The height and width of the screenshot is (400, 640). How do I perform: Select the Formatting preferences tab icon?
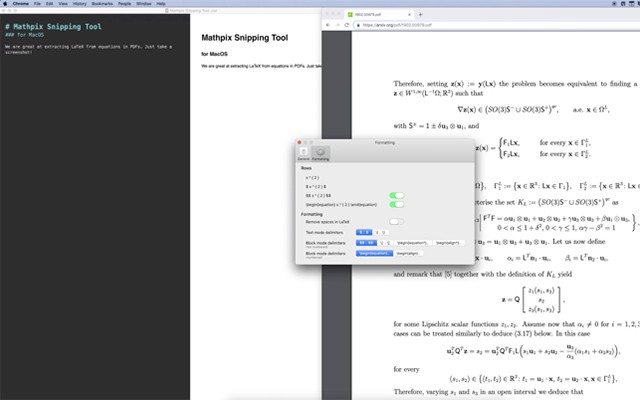(x=320, y=153)
